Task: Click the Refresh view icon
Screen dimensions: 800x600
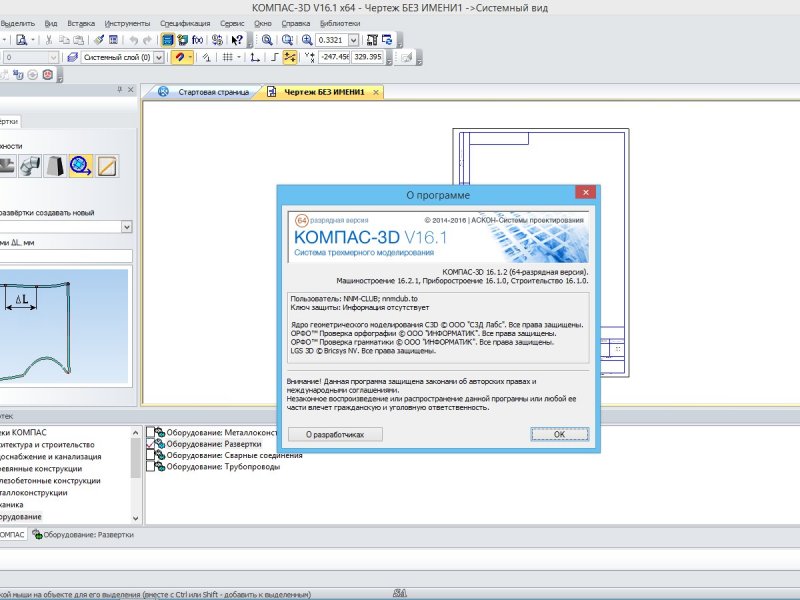Action: point(387,40)
